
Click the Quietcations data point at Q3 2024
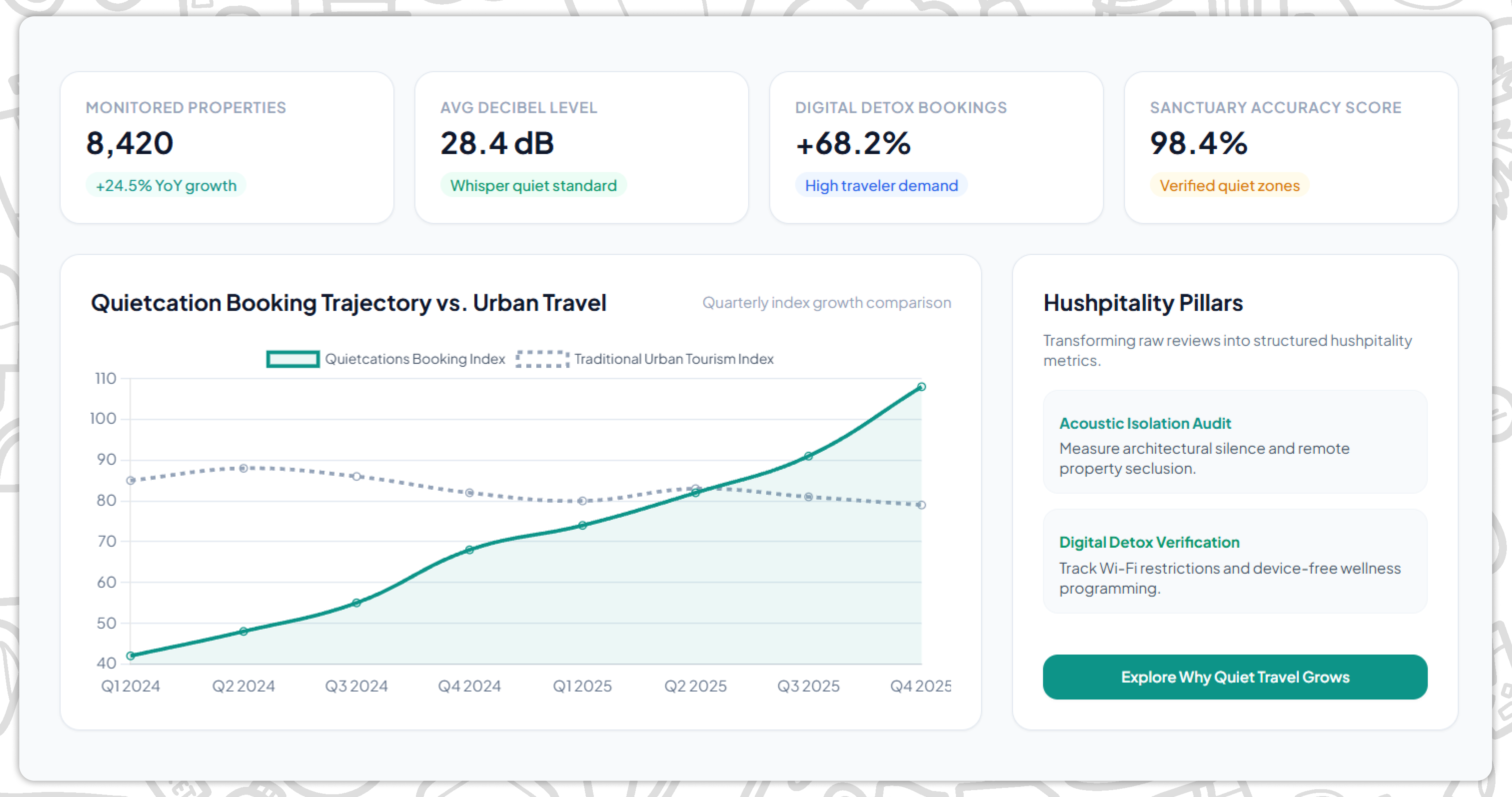[356, 603]
